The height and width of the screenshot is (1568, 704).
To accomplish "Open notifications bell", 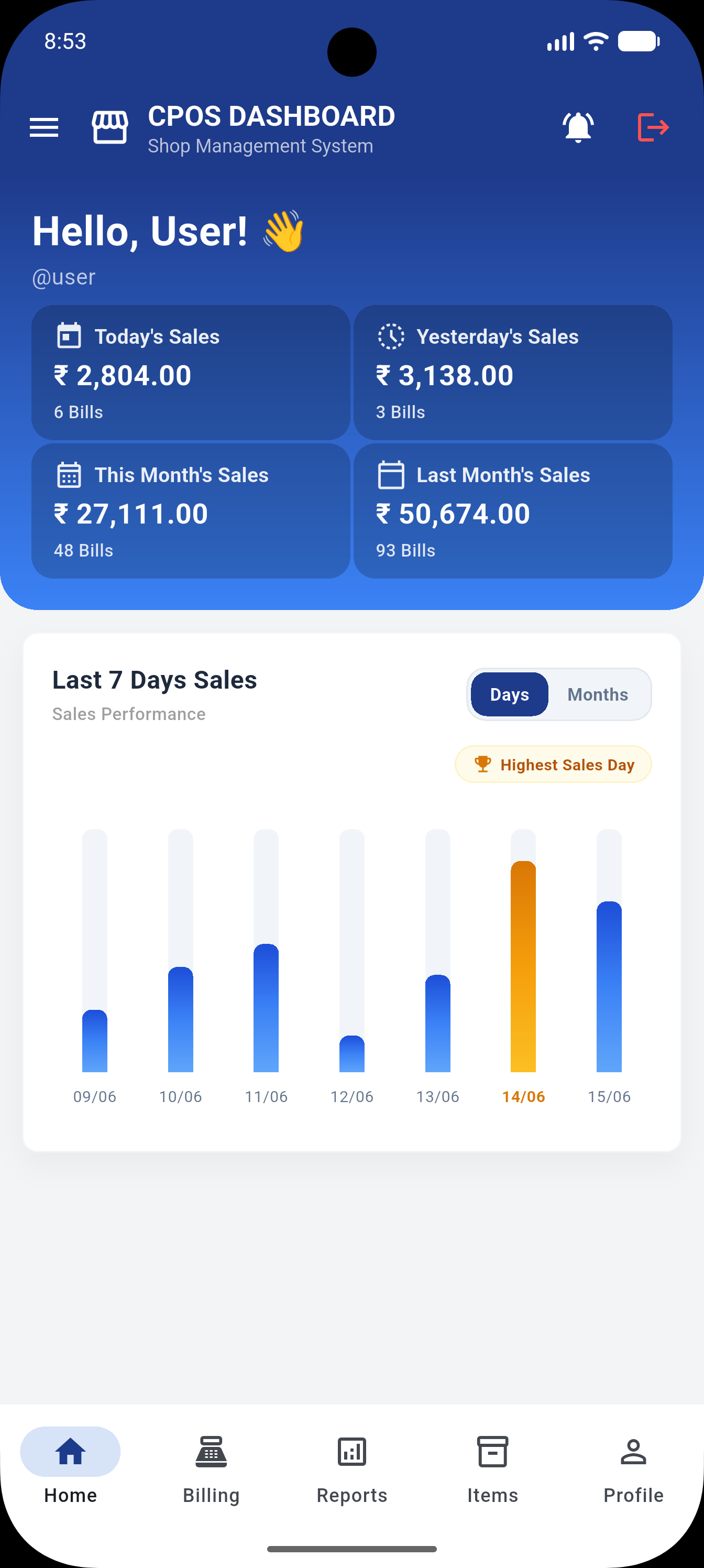I will click(x=578, y=128).
